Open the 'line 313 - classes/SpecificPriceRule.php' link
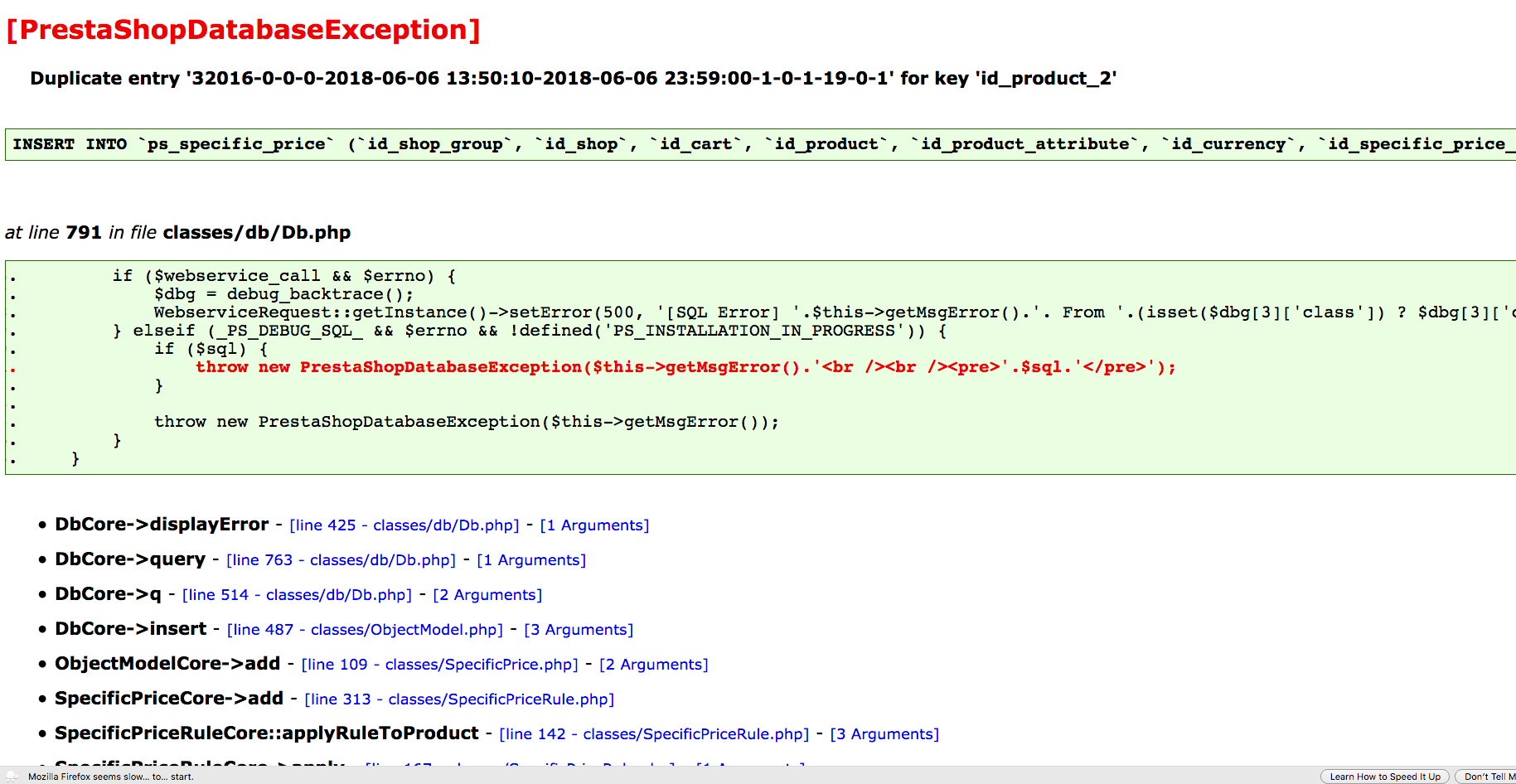The width and height of the screenshot is (1516, 784). coord(459,699)
